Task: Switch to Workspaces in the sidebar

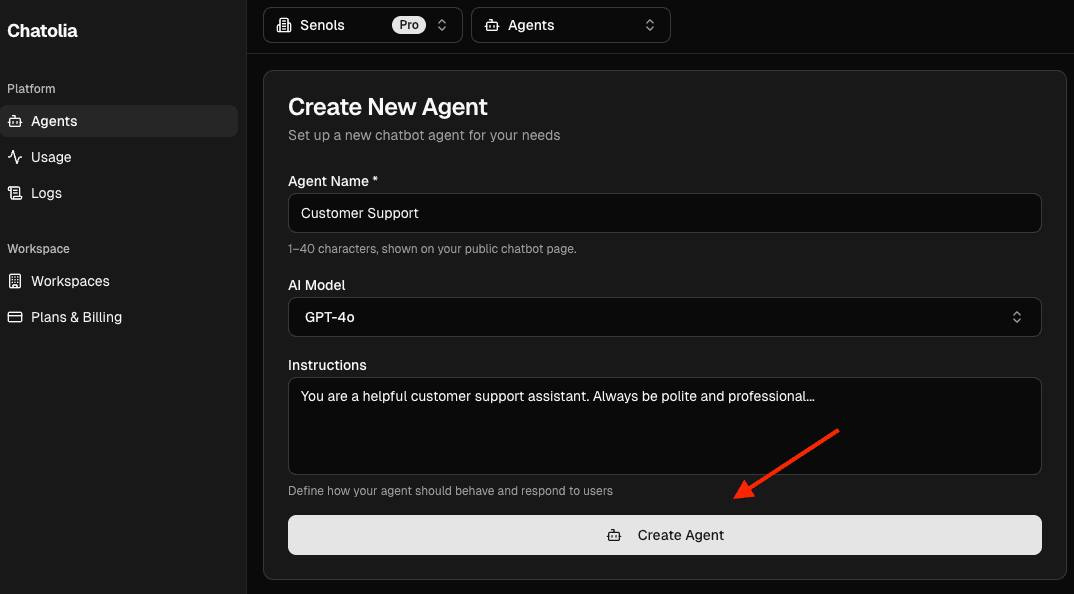Action: point(70,281)
